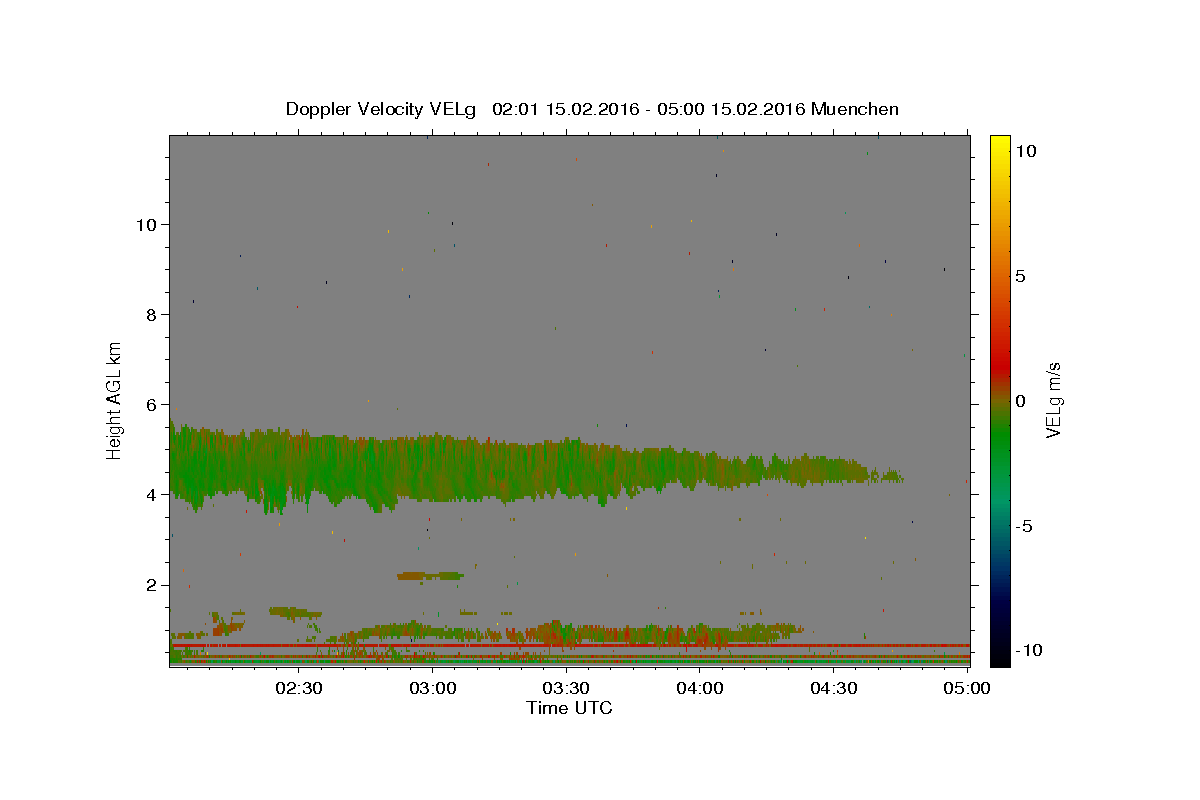
Task: Click the 03:00 time tick label
Action: coord(433,688)
